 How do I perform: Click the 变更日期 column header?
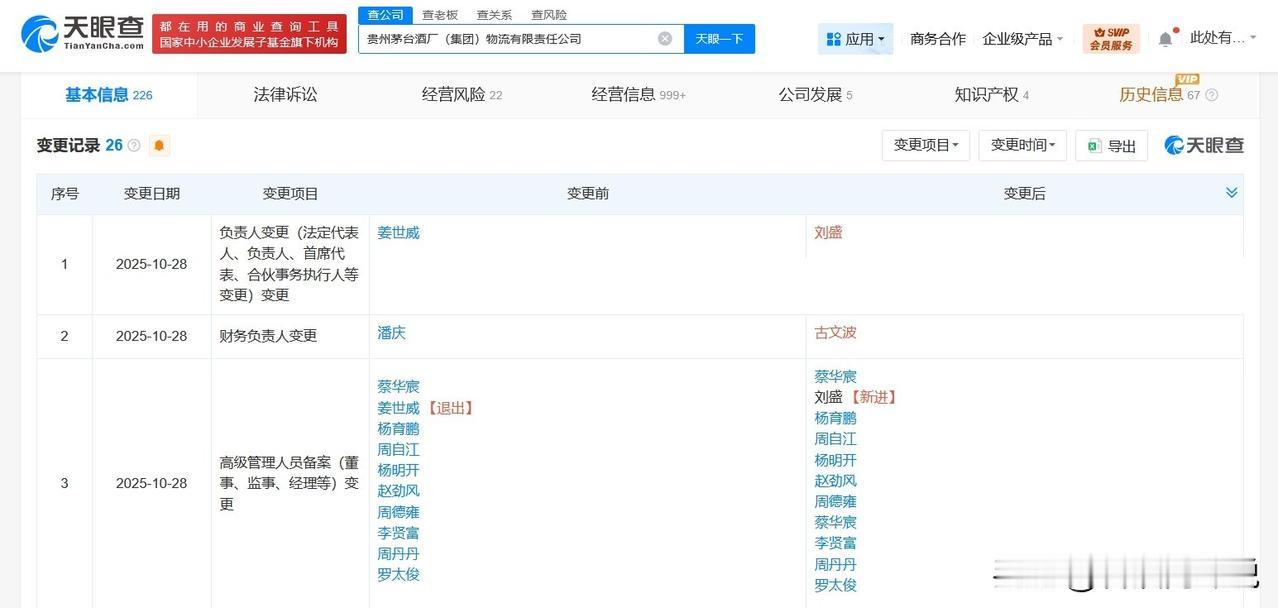coord(152,194)
